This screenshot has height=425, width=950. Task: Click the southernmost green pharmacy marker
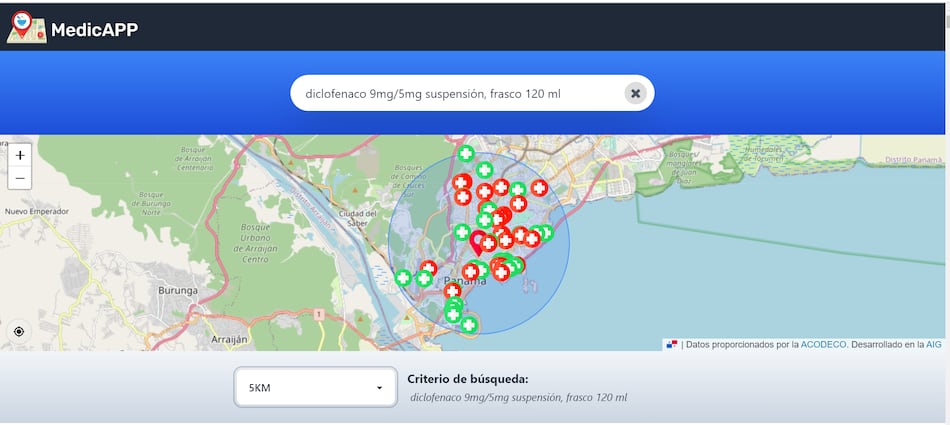click(468, 324)
